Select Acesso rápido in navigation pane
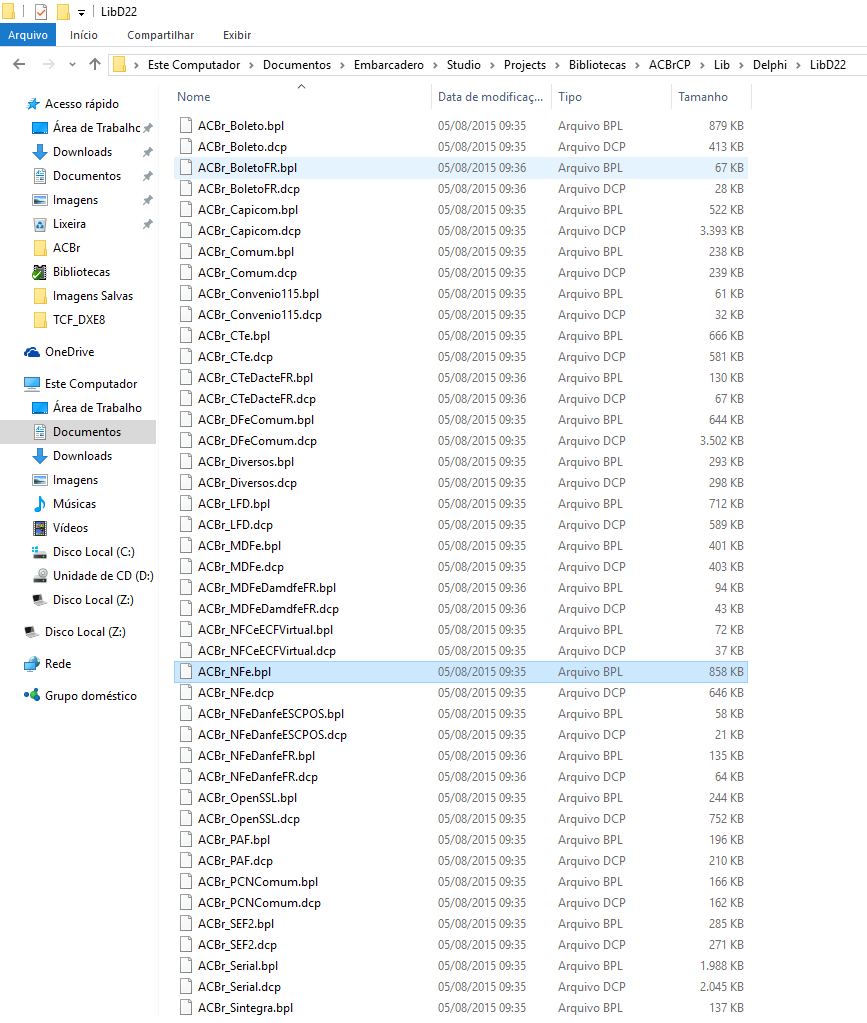The width and height of the screenshot is (867, 1023). pyautogui.click(x=82, y=104)
